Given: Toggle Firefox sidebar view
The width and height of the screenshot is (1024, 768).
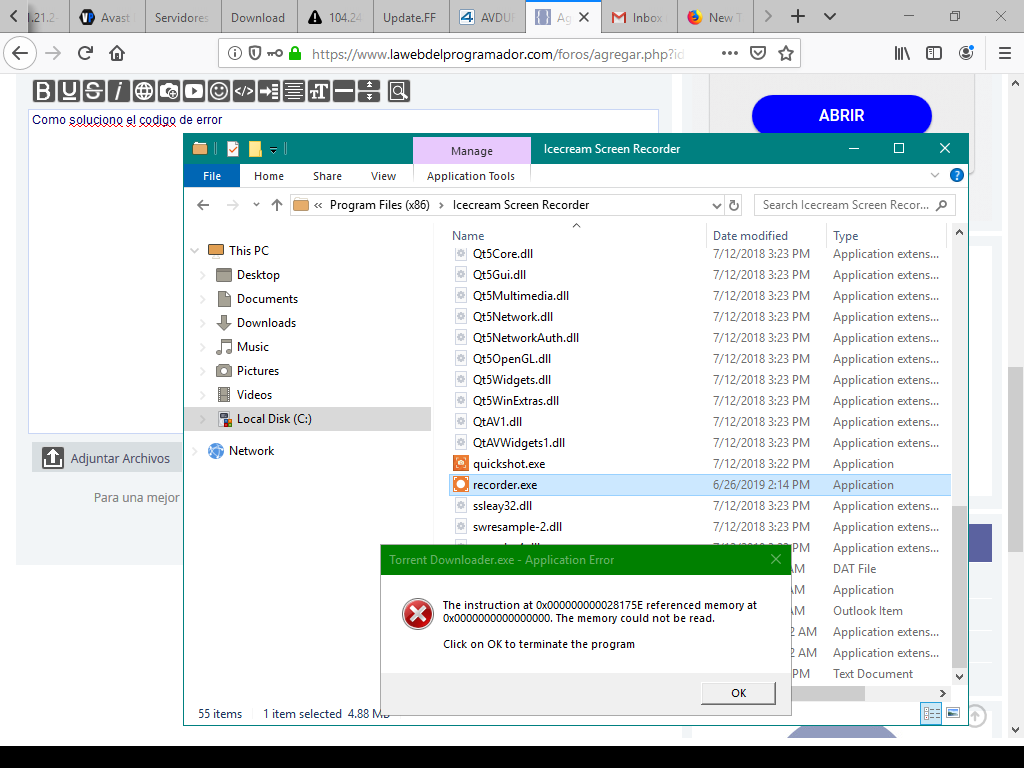Looking at the screenshot, I should point(934,53).
